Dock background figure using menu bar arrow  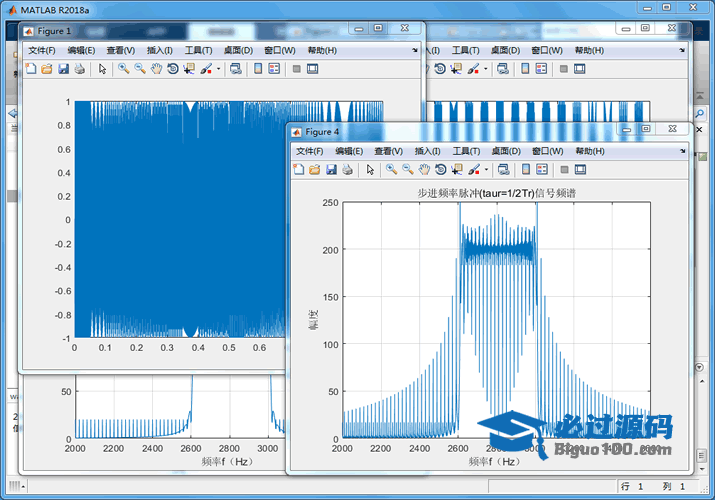click(682, 50)
